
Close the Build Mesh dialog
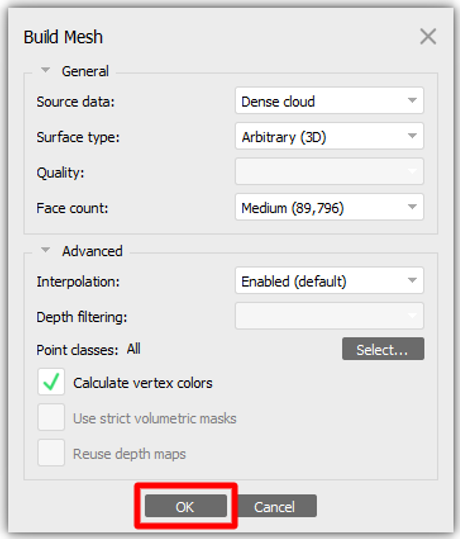[428, 36]
